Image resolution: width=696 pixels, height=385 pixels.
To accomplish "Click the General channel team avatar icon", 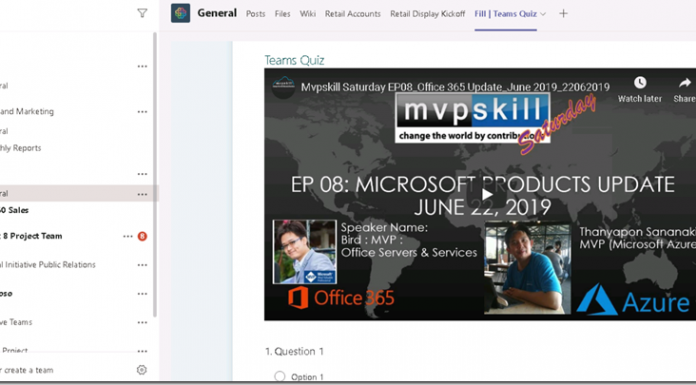I will tap(181, 13).
